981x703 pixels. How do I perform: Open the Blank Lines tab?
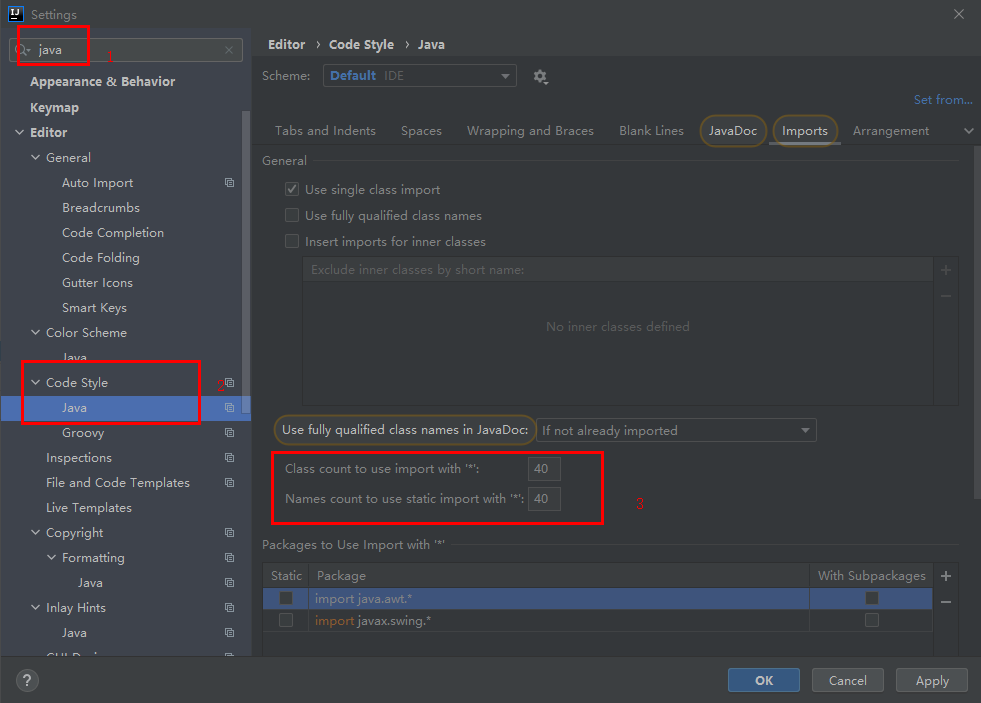point(651,131)
